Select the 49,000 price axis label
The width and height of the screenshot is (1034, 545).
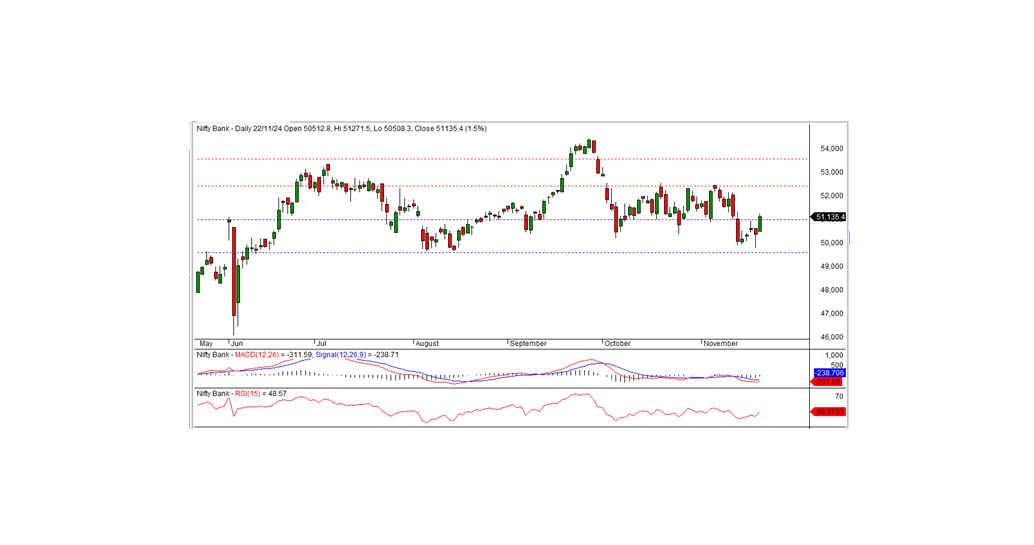pyautogui.click(x=831, y=267)
